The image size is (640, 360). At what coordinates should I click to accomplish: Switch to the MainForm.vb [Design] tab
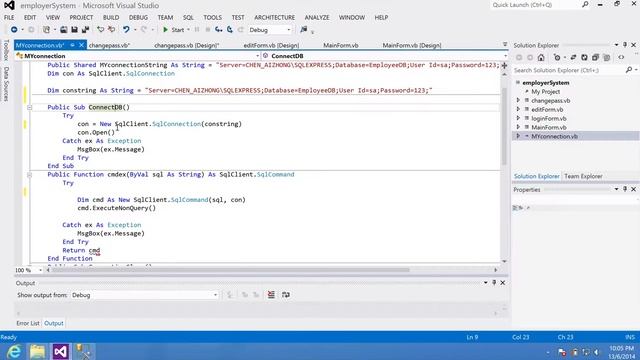click(x=412, y=45)
